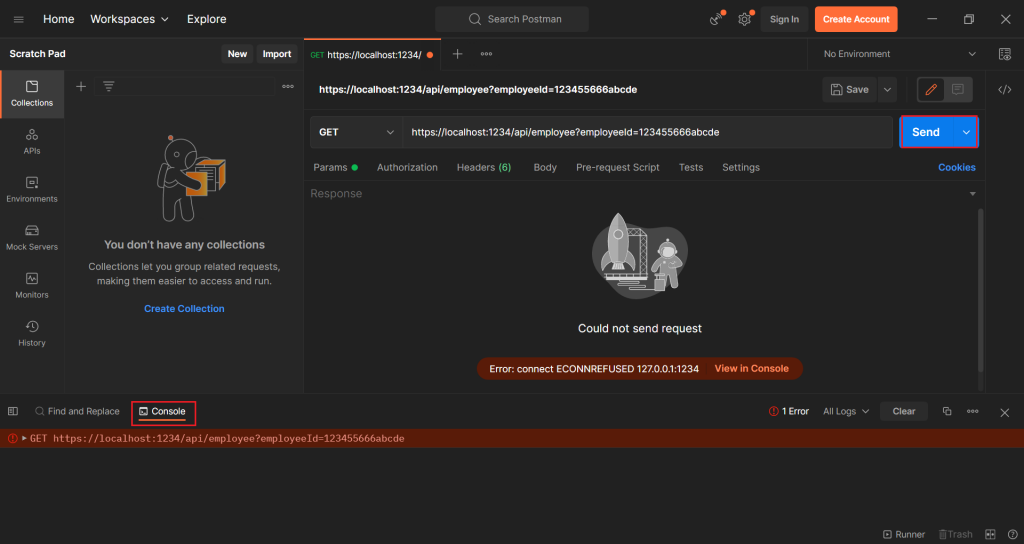Toggle sidebar icon in console bar
The width and height of the screenshot is (1024, 544).
point(12,411)
